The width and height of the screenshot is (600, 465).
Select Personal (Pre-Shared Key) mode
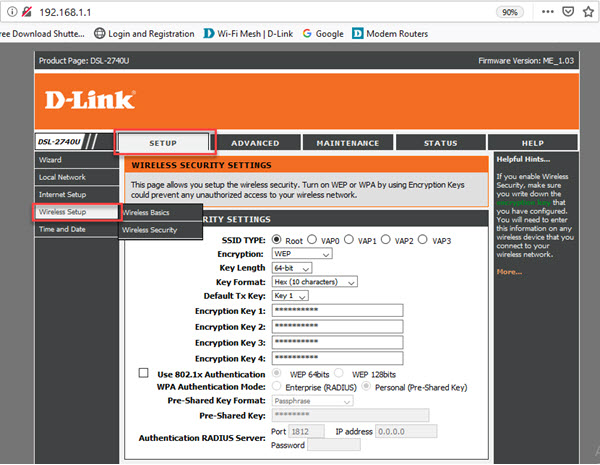[366, 386]
